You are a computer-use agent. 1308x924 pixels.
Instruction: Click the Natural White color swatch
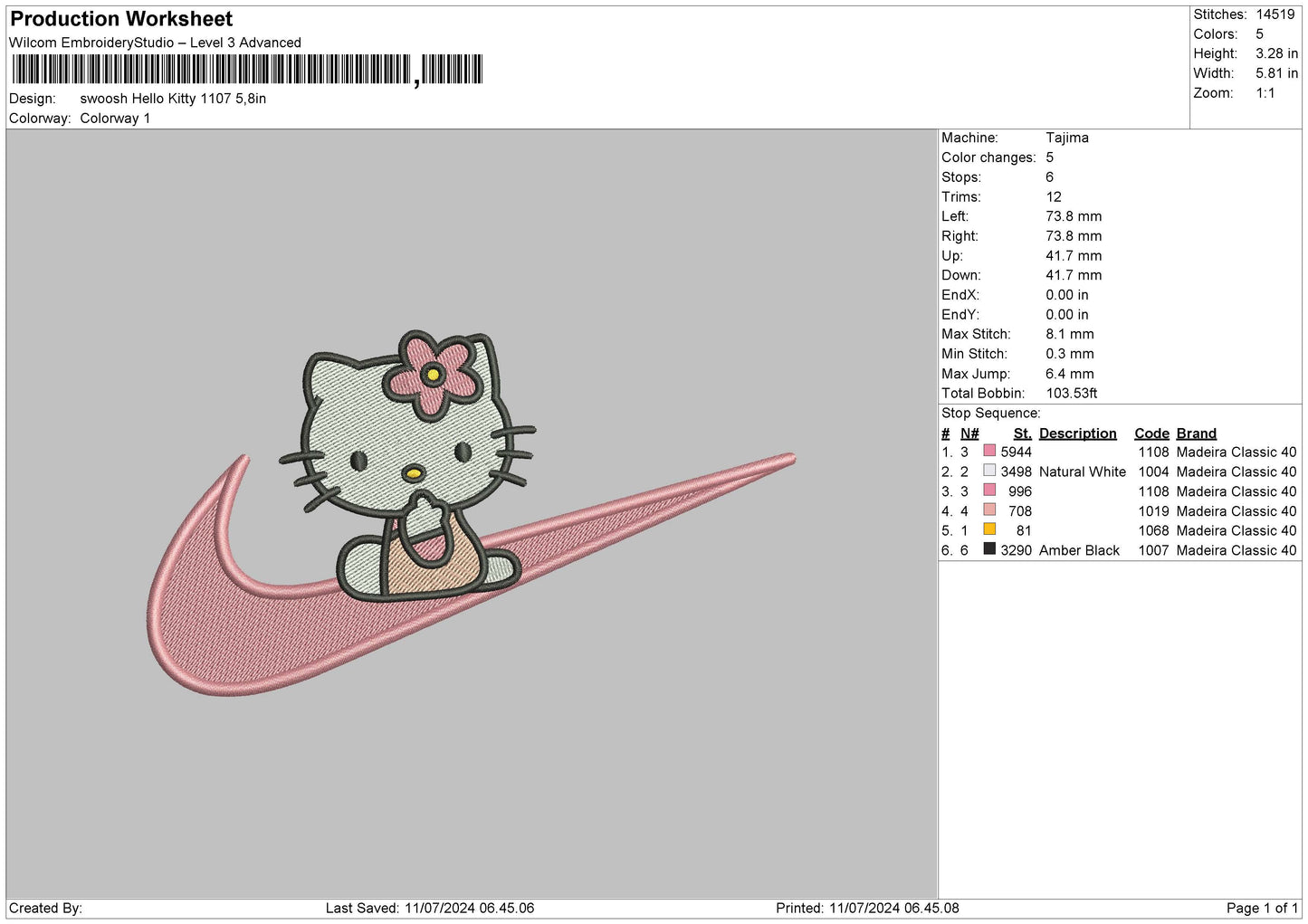click(x=989, y=471)
